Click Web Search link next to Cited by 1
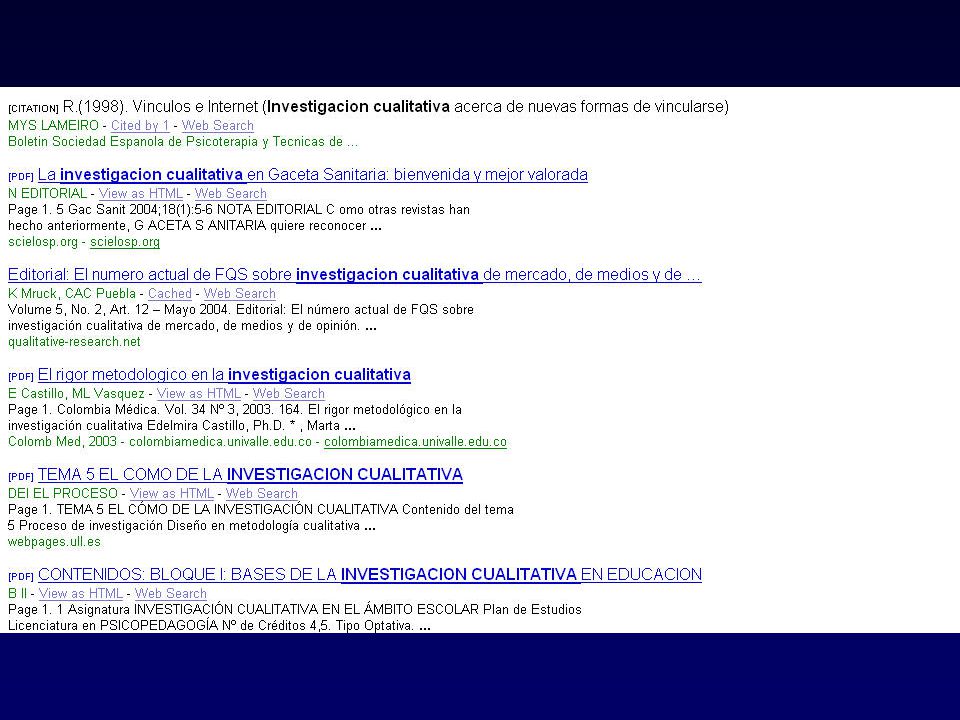 pyautogui.click(x=217, y=126)
